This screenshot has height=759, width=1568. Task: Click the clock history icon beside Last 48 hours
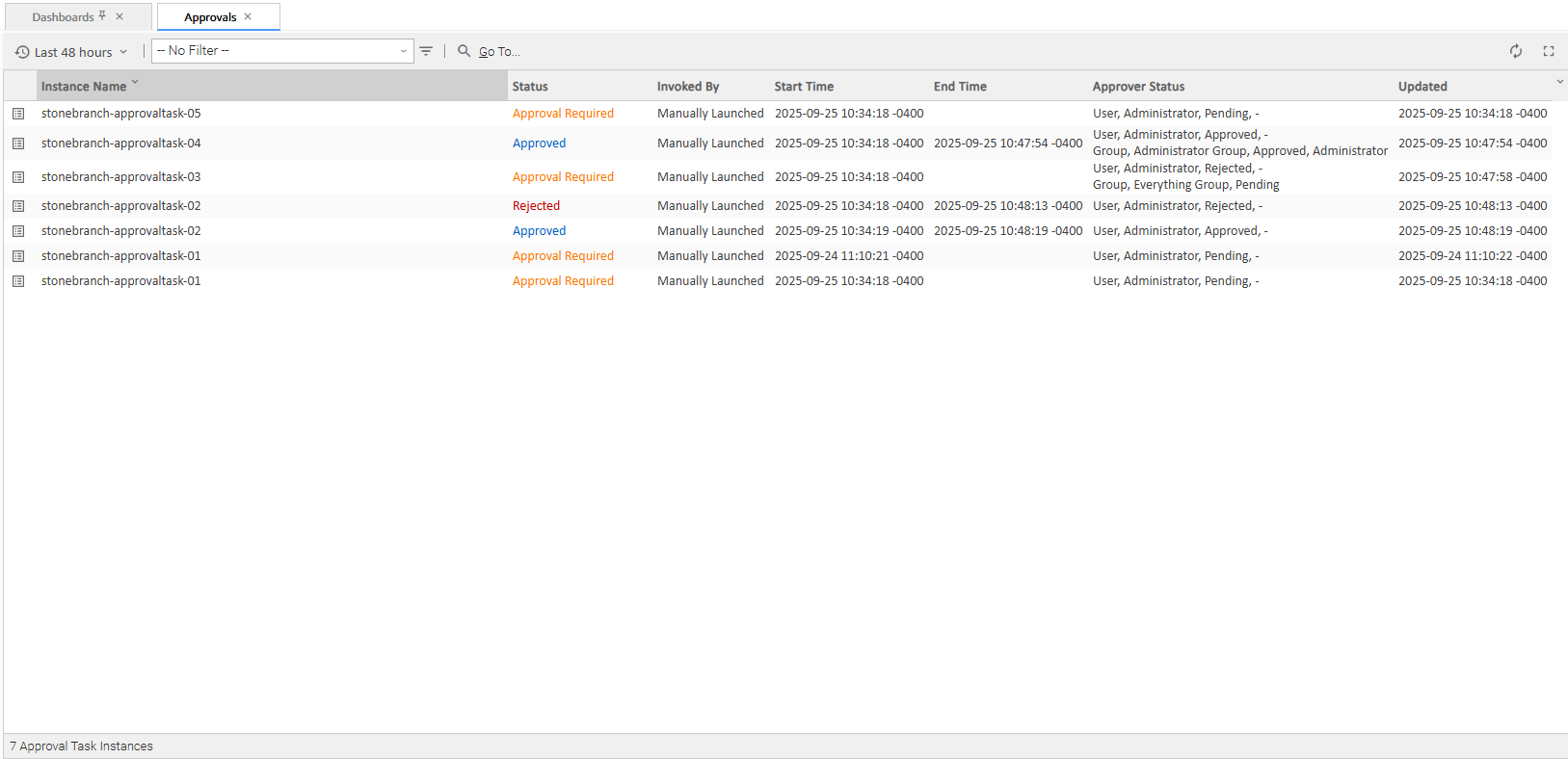[22, 52]
